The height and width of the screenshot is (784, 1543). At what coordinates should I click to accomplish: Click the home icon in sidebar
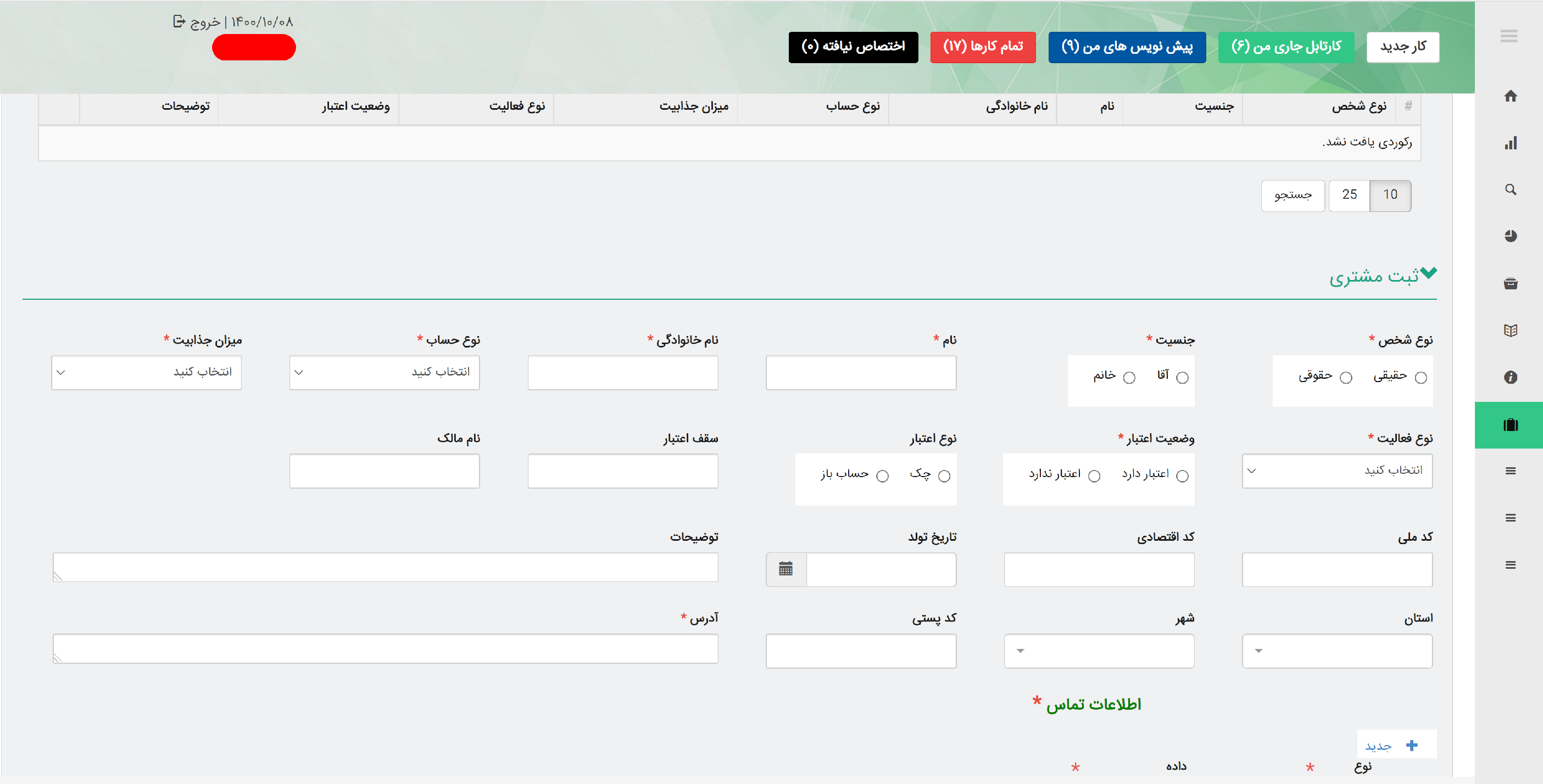click(1510, 96)
